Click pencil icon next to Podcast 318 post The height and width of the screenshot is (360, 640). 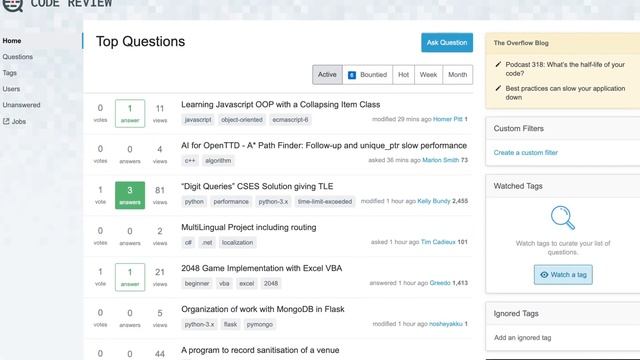click(x=498, y=64)
